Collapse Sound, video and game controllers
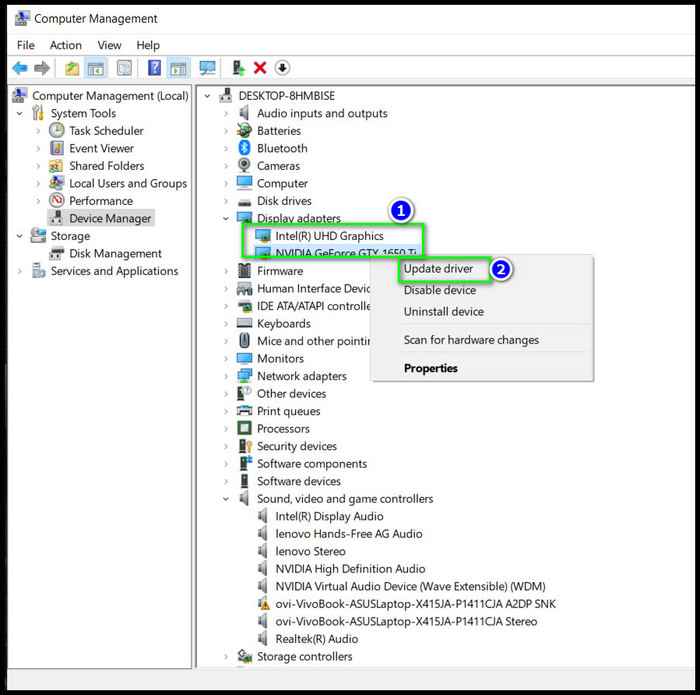 [x=226, y=499]
